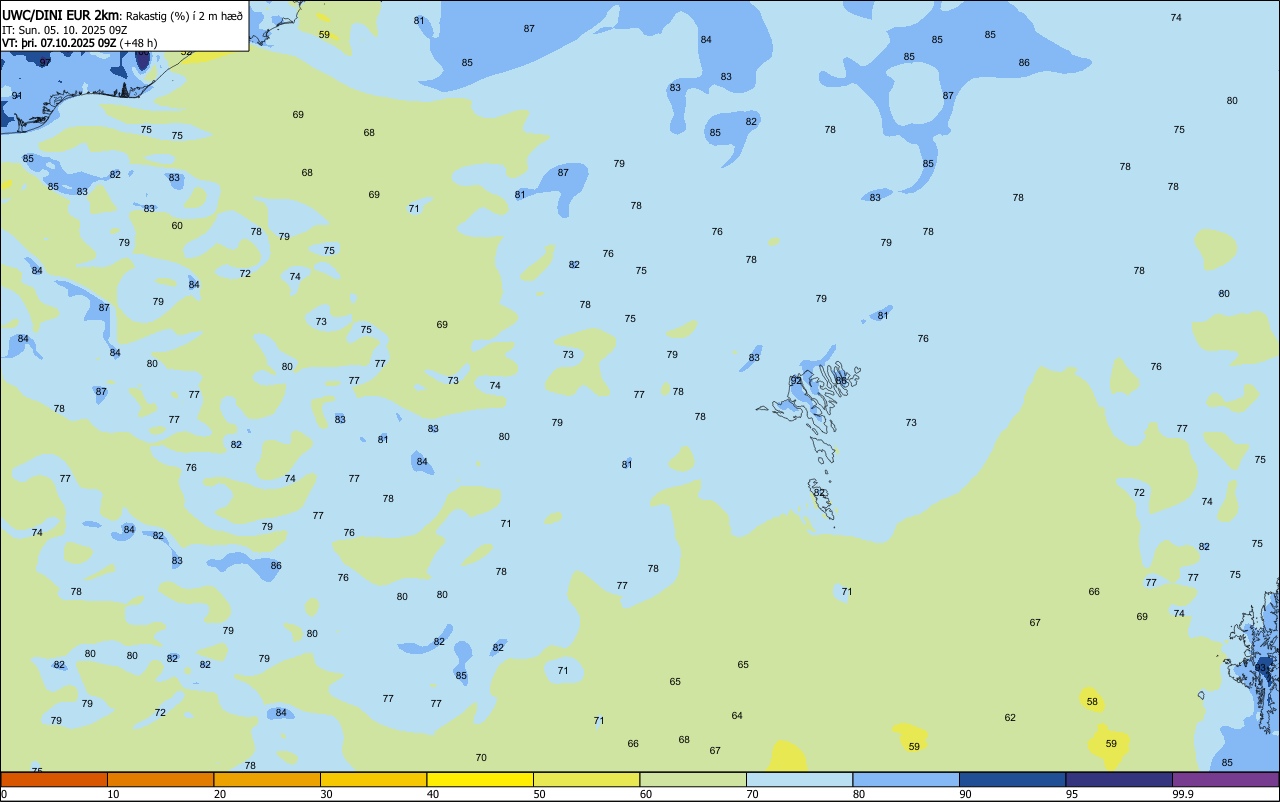
Task: Click value 82 on southern Faroe island
Action: point(820,493)
